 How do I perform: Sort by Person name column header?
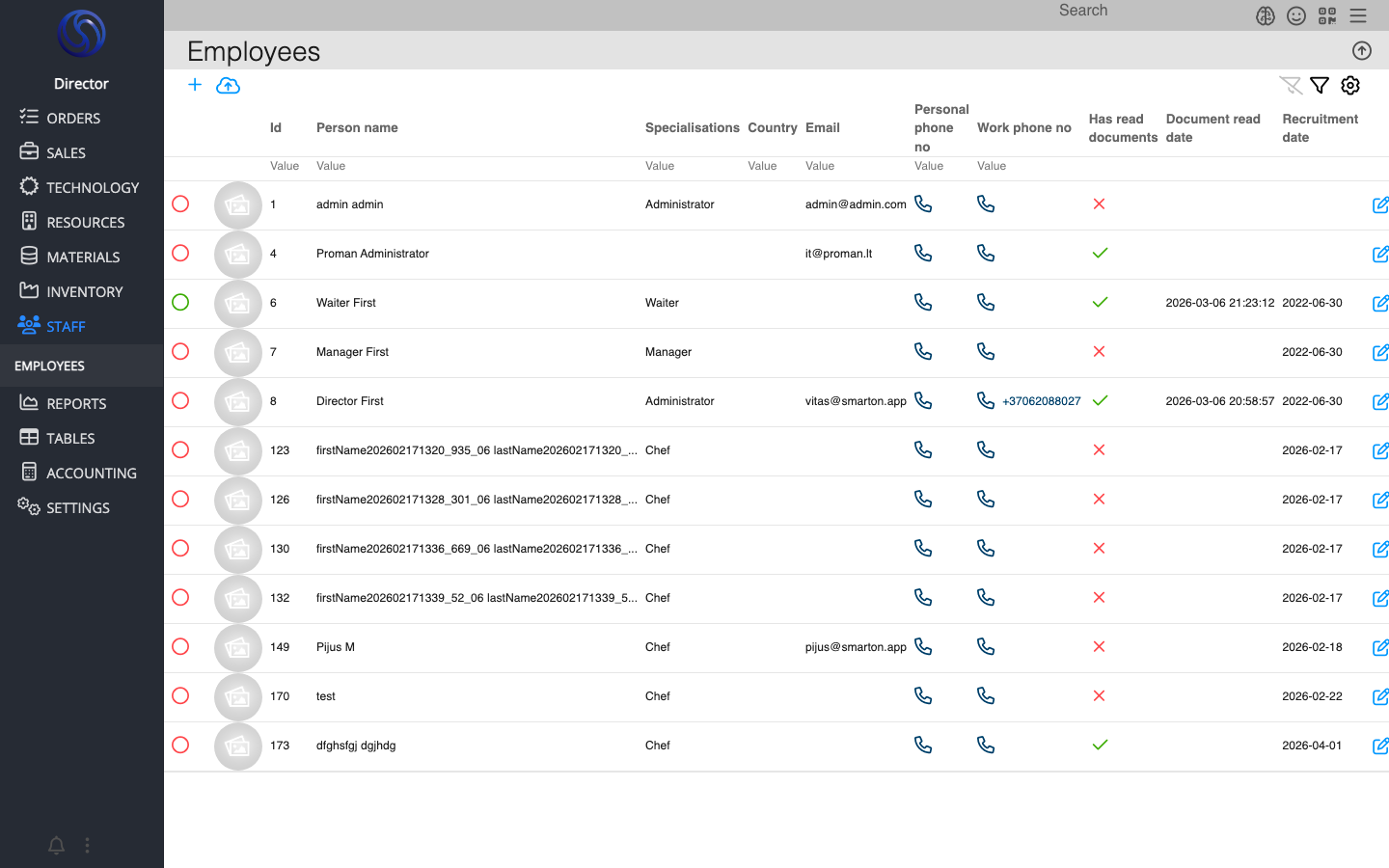357,128
